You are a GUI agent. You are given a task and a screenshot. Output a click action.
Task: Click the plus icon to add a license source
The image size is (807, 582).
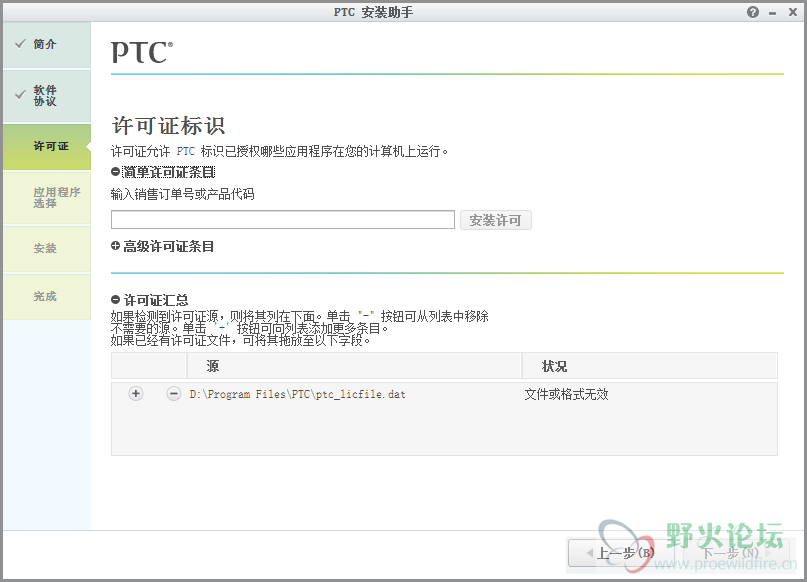click(x=136, y=394)
